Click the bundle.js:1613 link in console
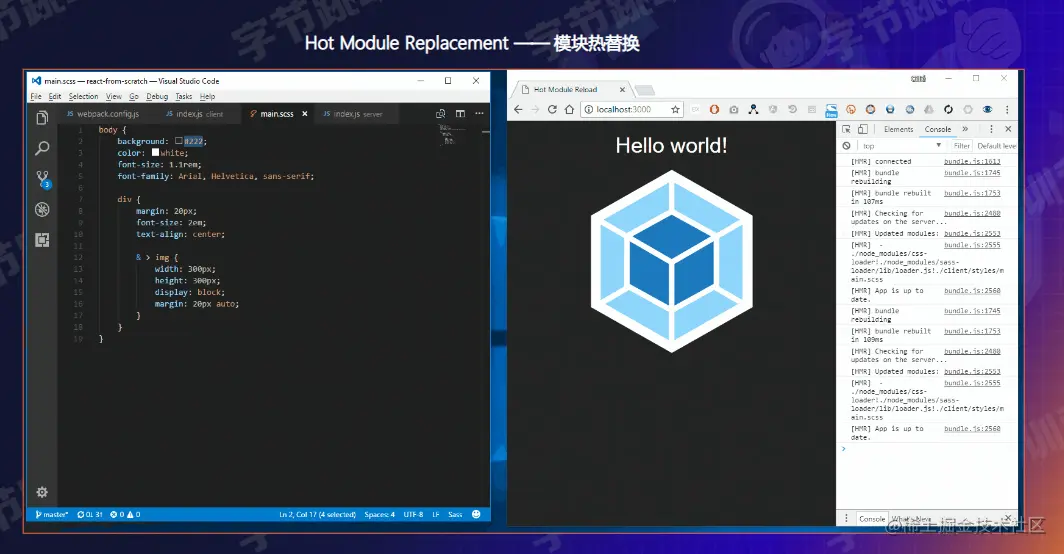This screenshot has width=1064, height=554. click(x=972, y=162)
